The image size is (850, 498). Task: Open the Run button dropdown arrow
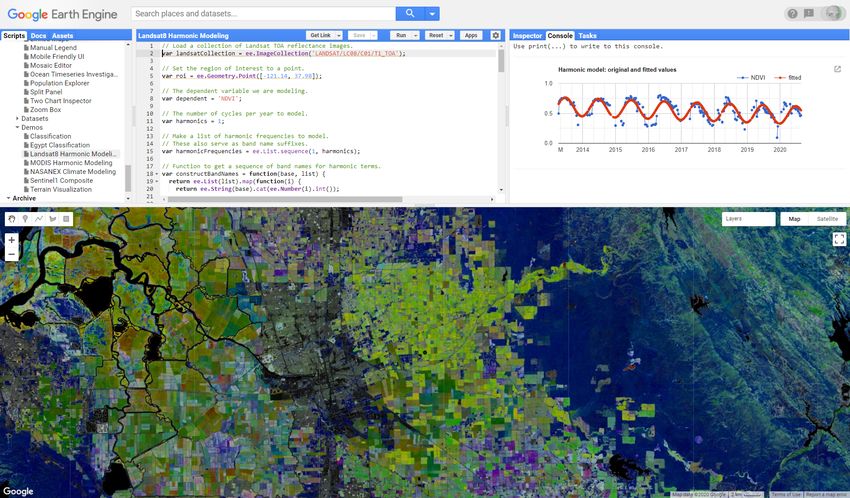(x=416, y=35)
